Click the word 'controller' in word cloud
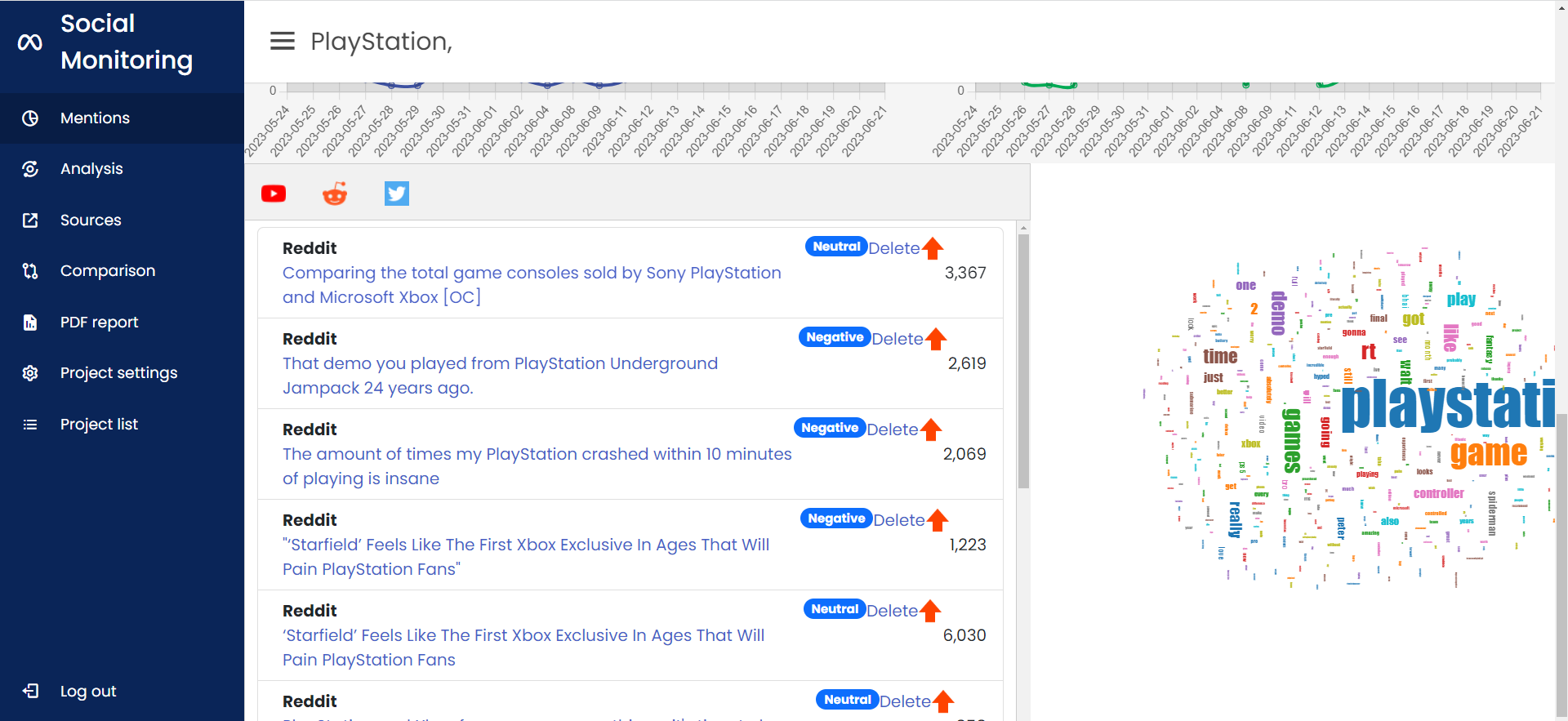Viewport: 1568px width, 721px height. pyautogui.click(x=1439, y=493)
